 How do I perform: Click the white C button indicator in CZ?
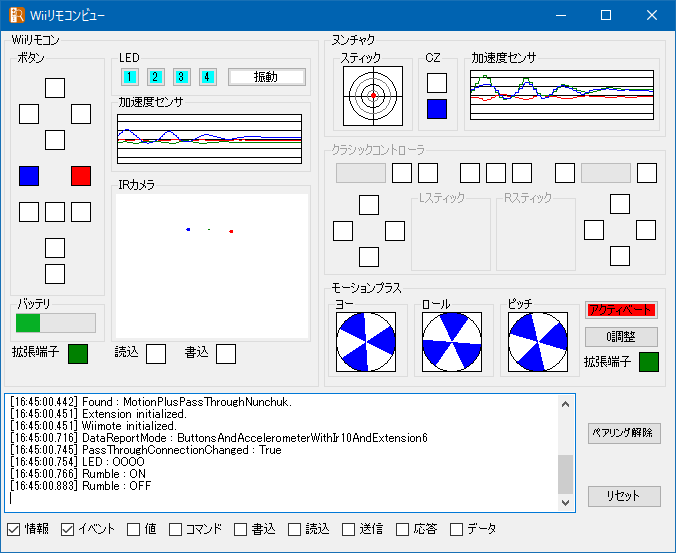pos(437,83)
